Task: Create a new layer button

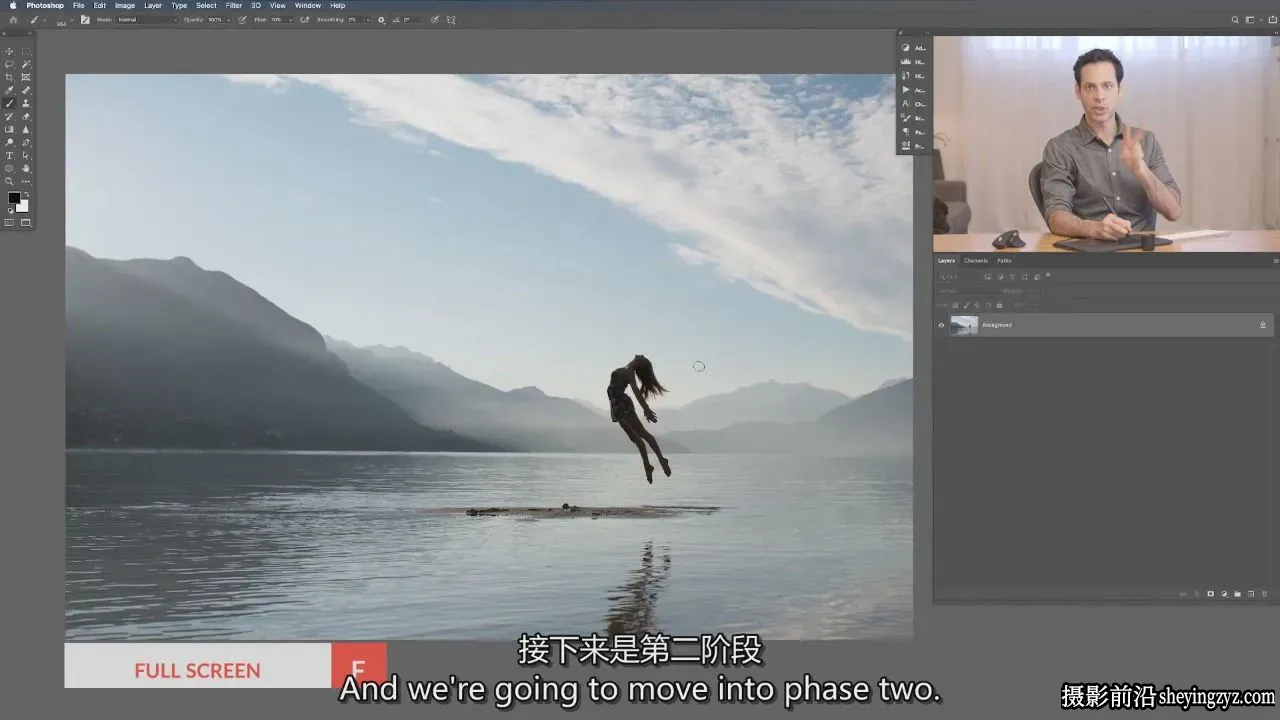Action: click(1251, 594)
